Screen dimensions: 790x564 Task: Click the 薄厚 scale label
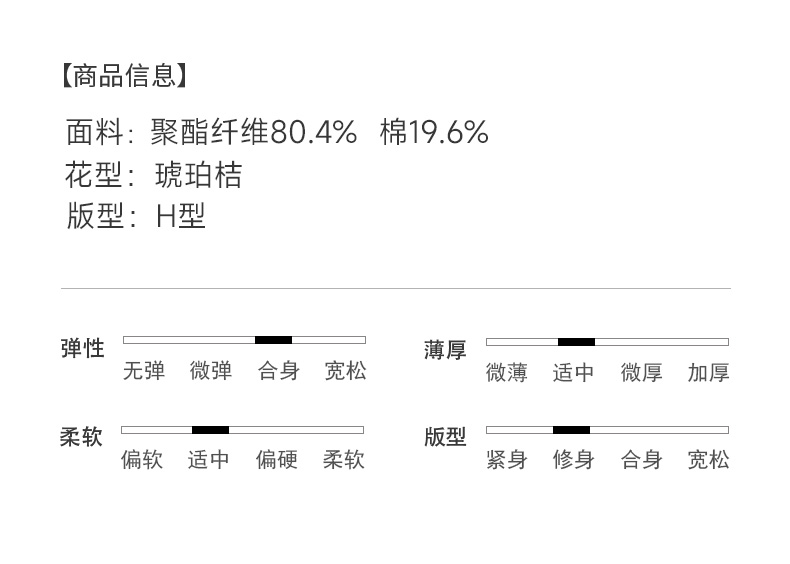pyautogui.click(x=445, y=350)
